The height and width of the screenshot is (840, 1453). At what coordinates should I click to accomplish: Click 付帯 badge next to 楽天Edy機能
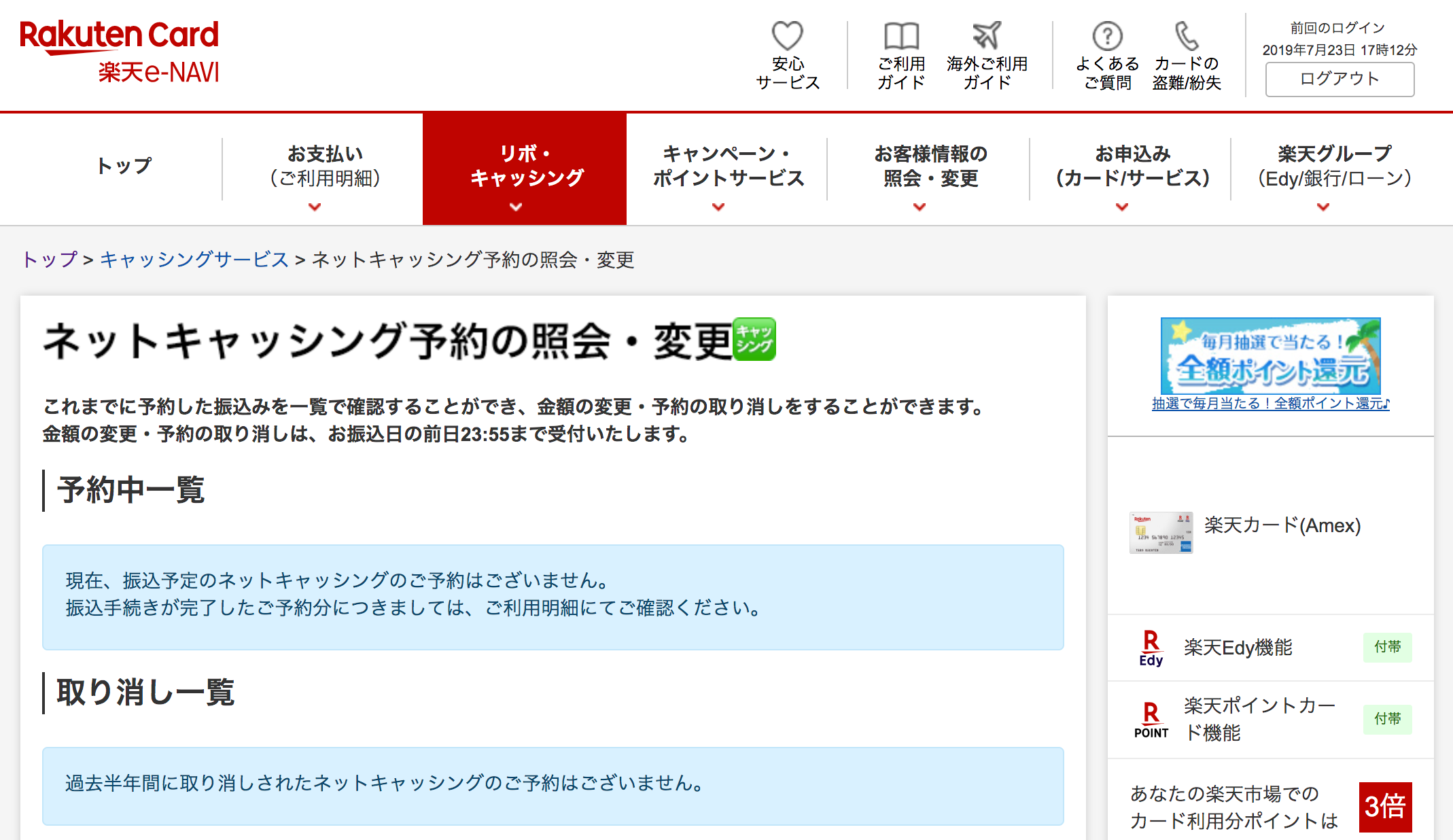[x=1387, y=647]
